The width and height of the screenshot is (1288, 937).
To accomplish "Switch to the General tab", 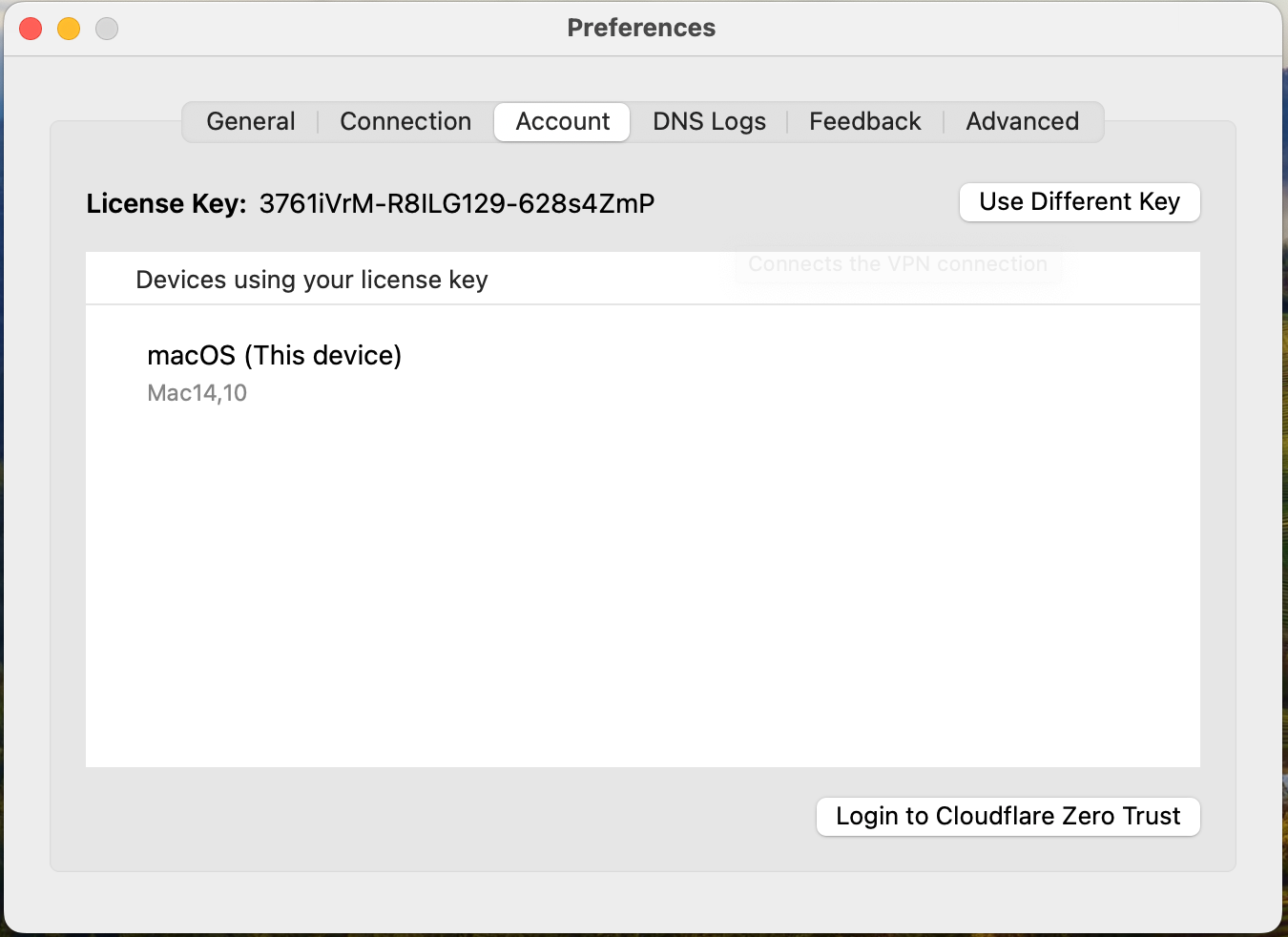I will click(x=250, y=121).
